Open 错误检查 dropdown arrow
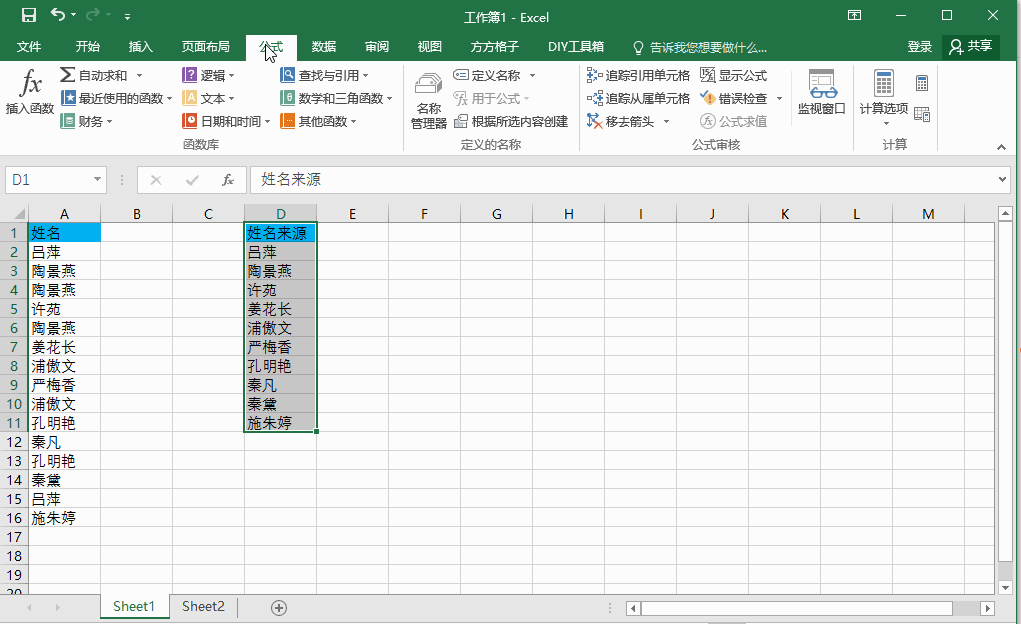The width and height of the screenshot is (1021, 624). pyautogui.click(x=779, y=99)
